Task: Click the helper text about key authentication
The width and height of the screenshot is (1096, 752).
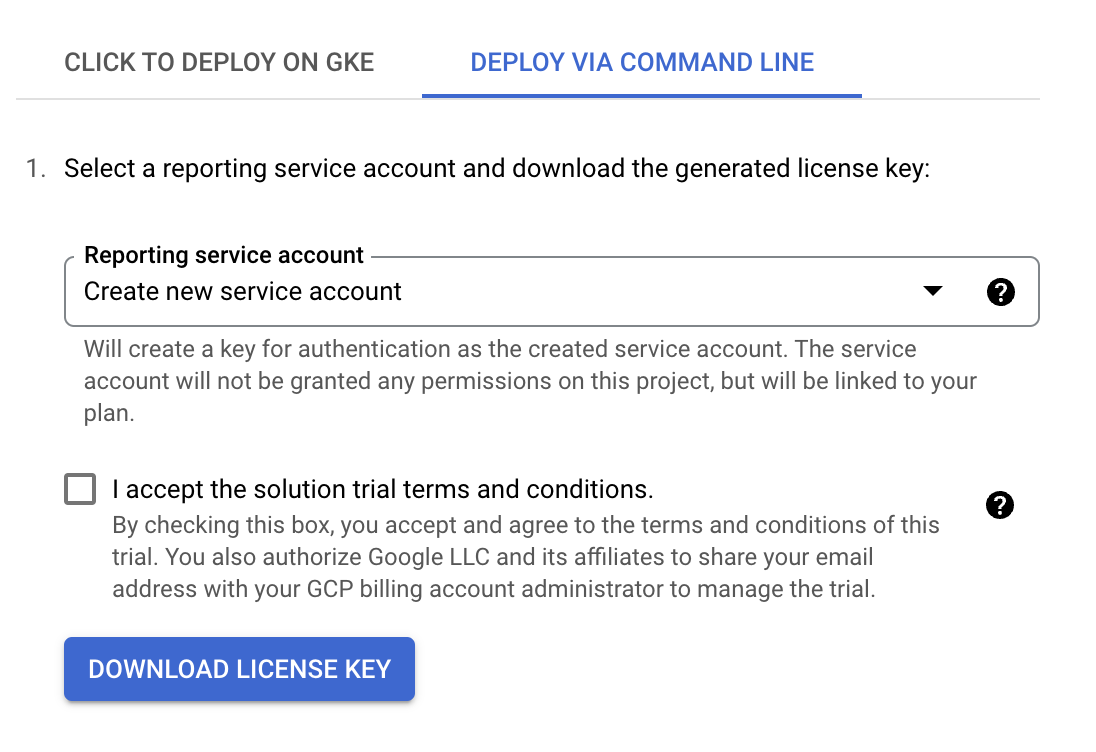Action: [500, 350]
